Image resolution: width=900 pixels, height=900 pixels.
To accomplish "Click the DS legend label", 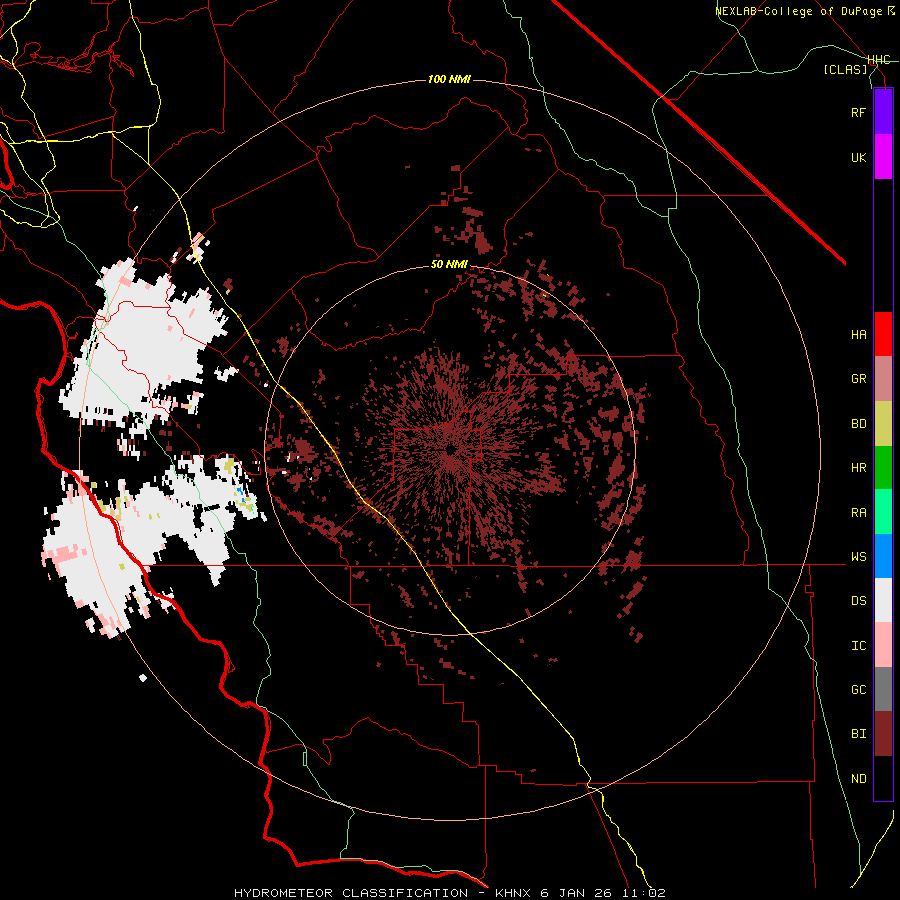I will pos(859,600).
